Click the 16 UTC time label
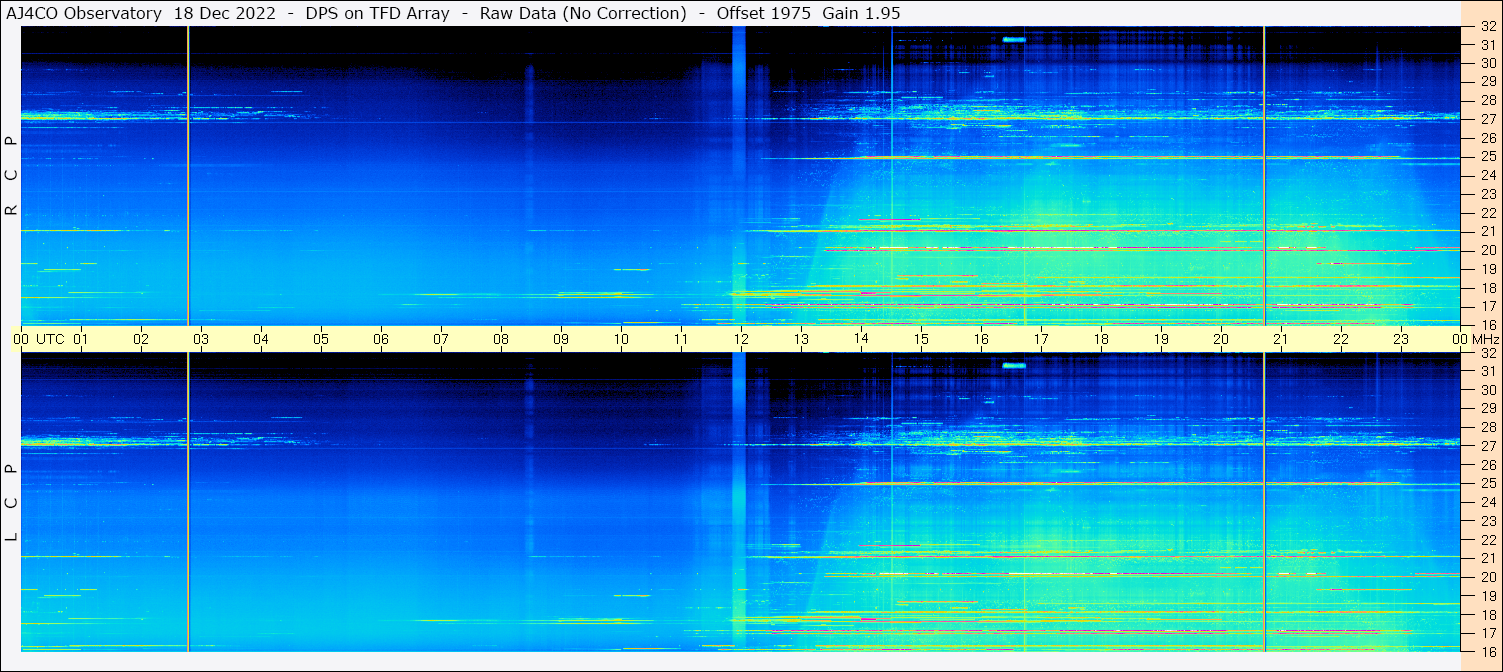The image size is (1503, 672). [x=981, y=339]
